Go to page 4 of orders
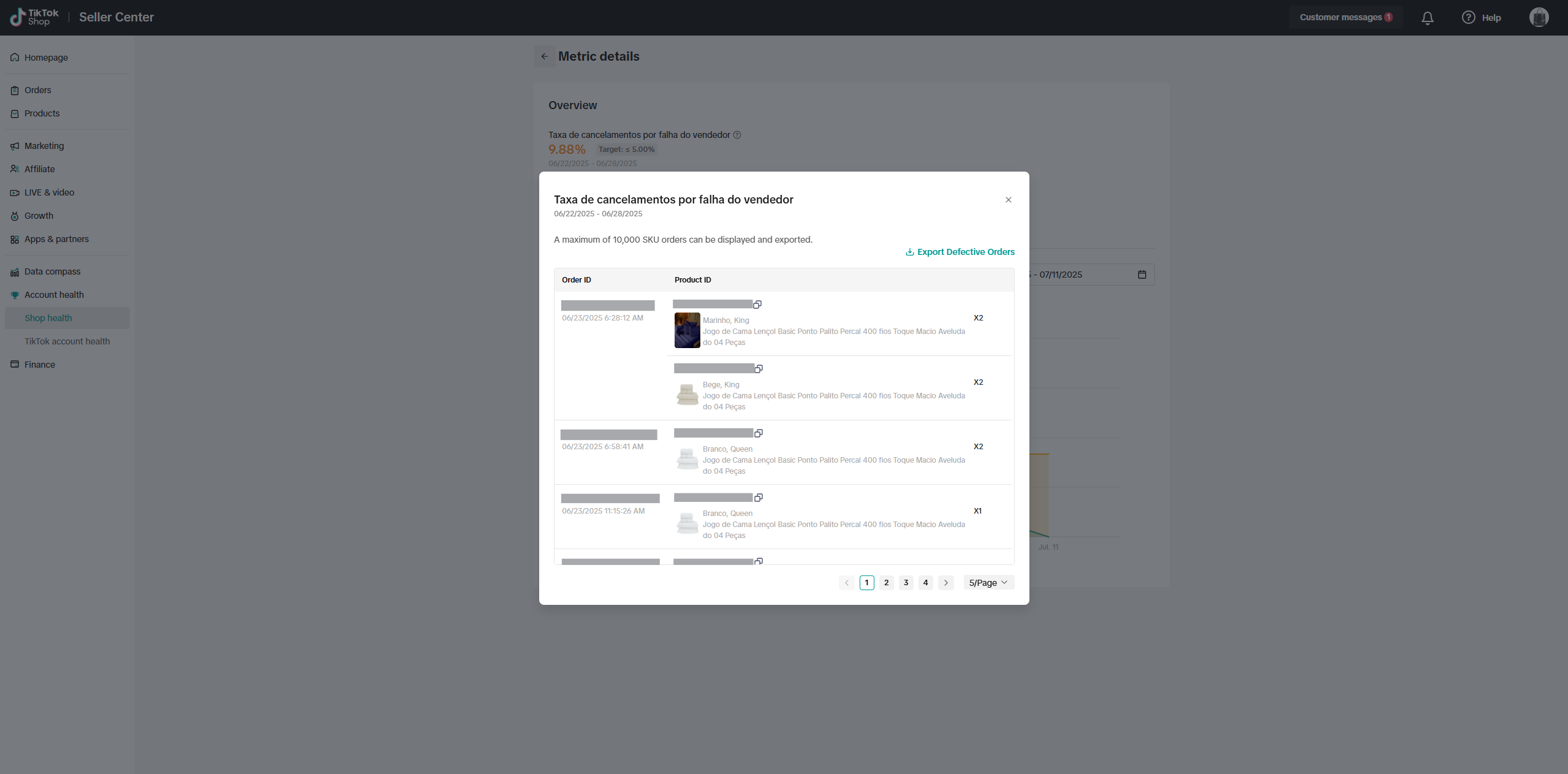Image resolution: width=1568 pixels, height=774 pixels. coord(925,583)
